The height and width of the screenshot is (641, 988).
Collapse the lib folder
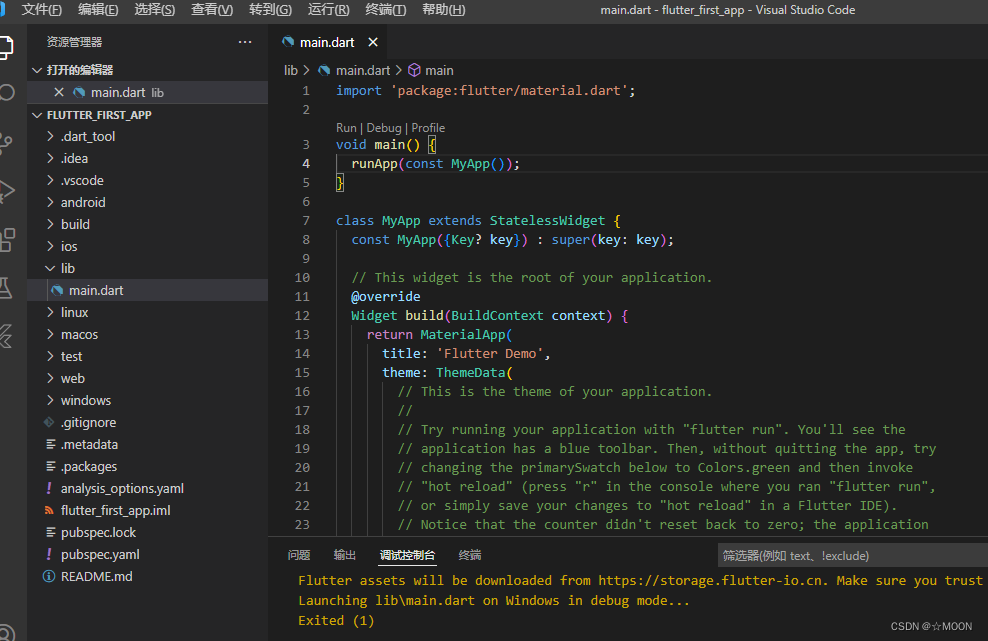tap(50, 268)
